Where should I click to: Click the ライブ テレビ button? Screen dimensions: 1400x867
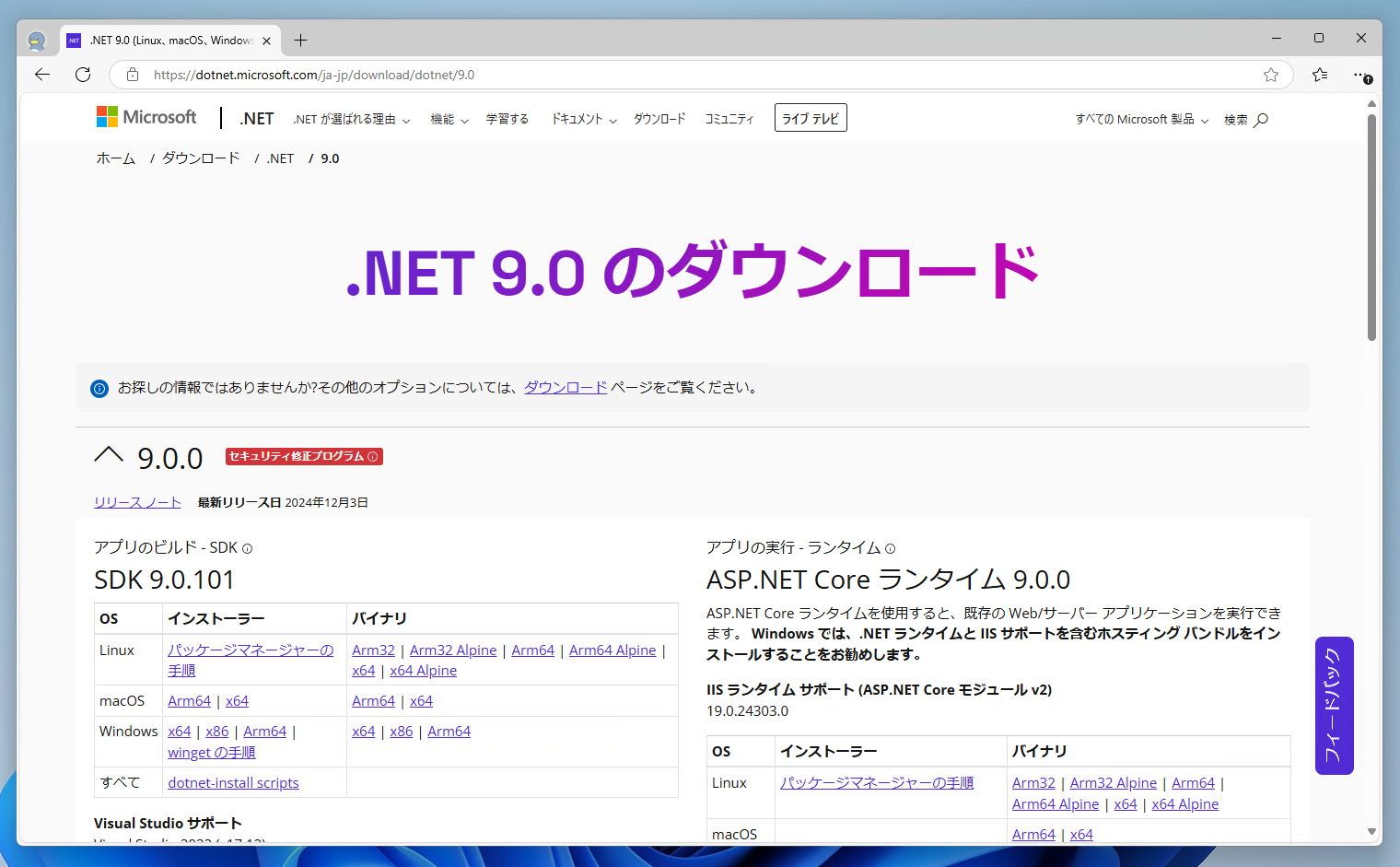point(811,118)
